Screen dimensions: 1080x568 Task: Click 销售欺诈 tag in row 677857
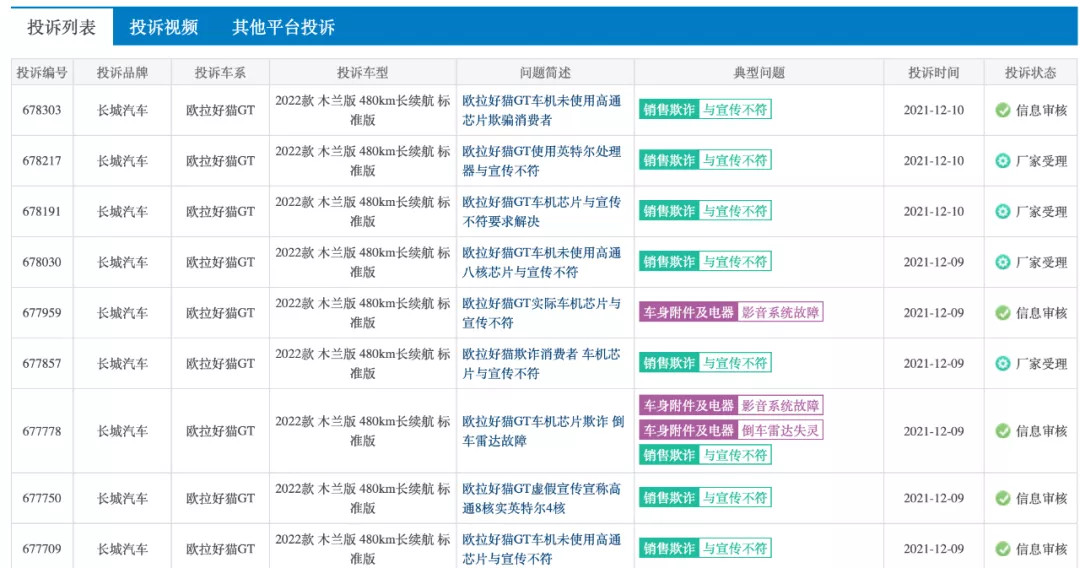[669, 363]
